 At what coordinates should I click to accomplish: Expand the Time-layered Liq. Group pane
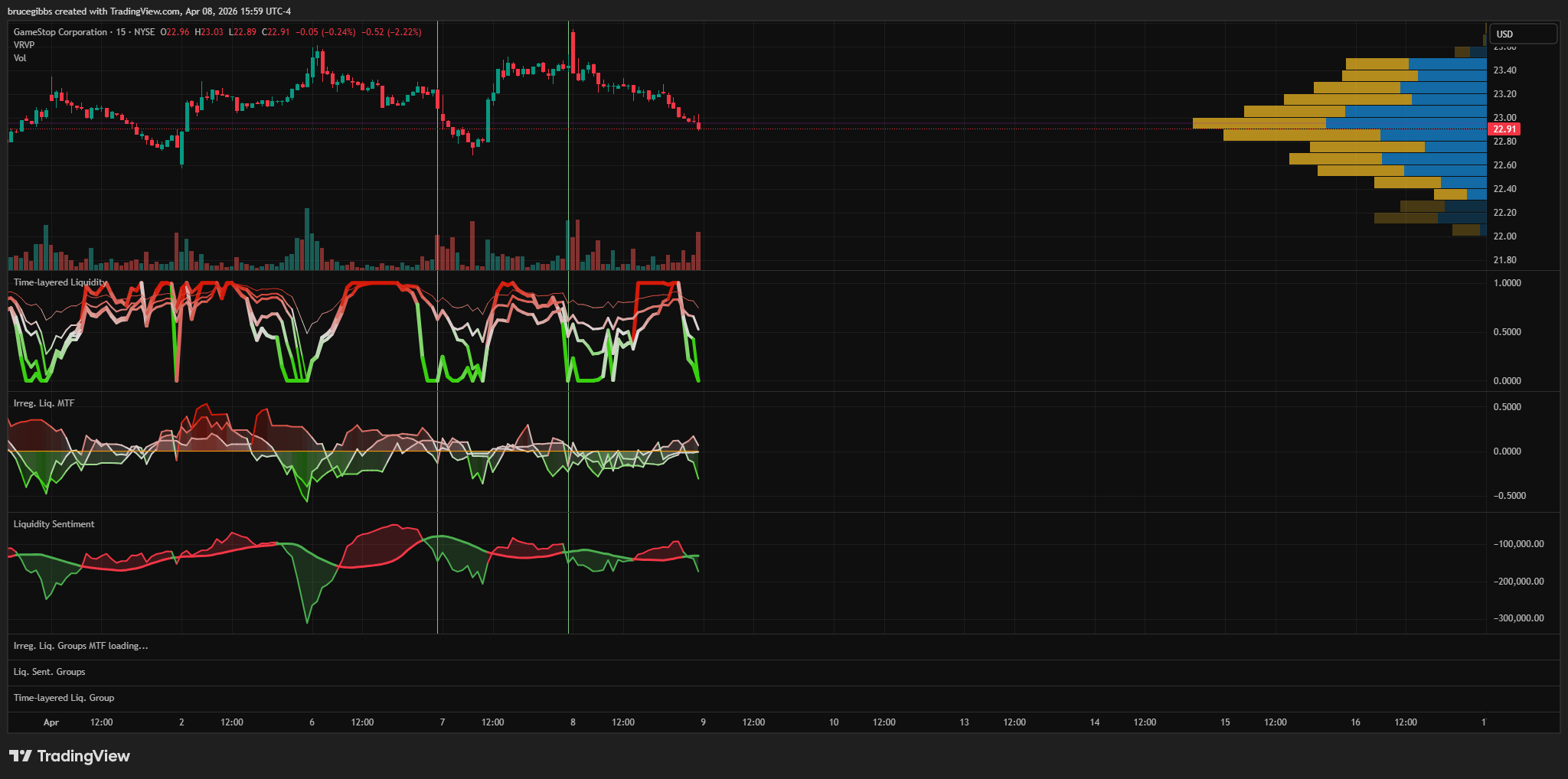[x=64, y=698]
